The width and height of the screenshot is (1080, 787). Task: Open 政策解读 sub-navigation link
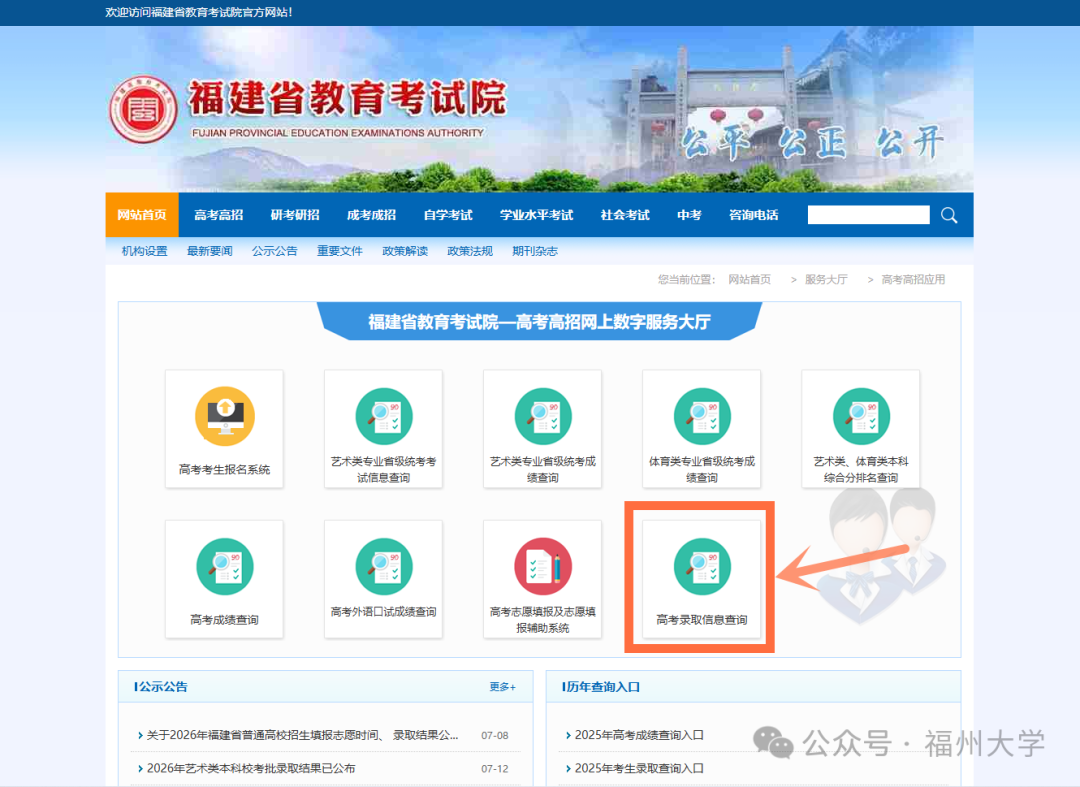point(405,251)
